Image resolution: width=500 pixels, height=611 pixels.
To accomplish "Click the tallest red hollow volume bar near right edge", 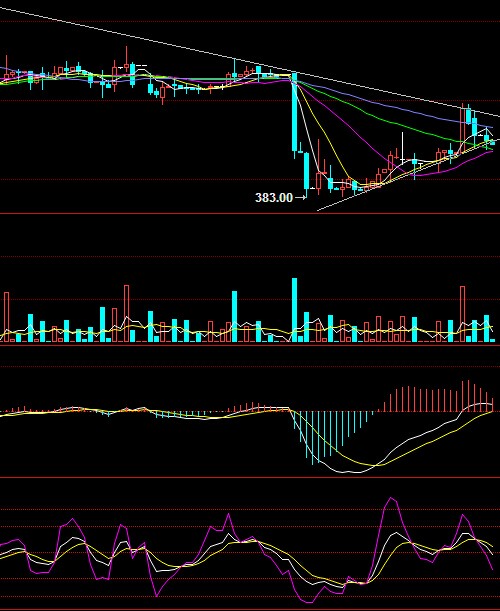I will [462, 314].
